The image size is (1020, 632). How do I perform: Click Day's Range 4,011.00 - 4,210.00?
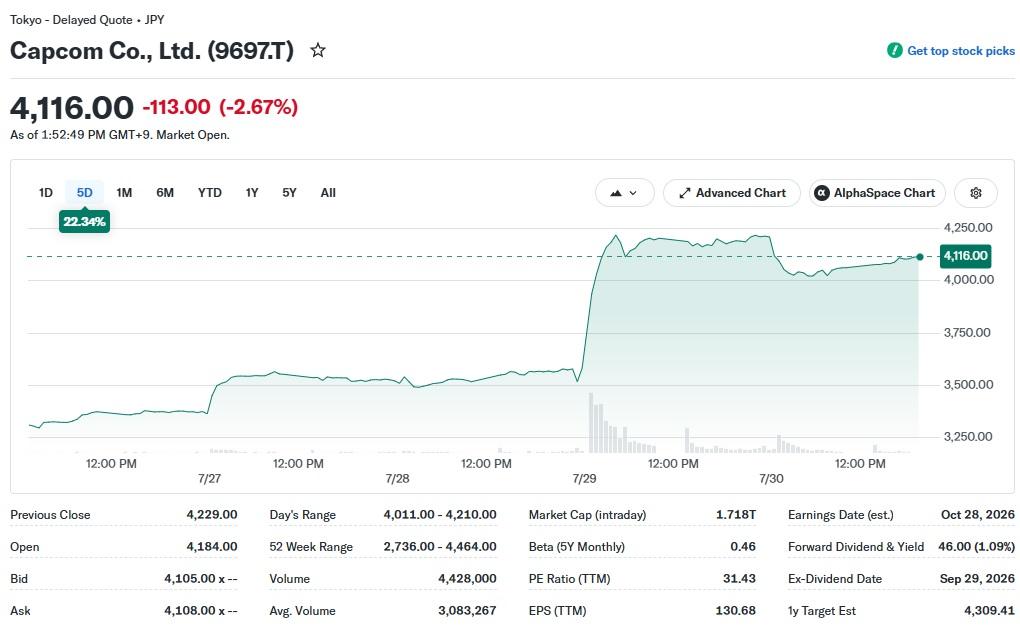click(x=440, y=514)
